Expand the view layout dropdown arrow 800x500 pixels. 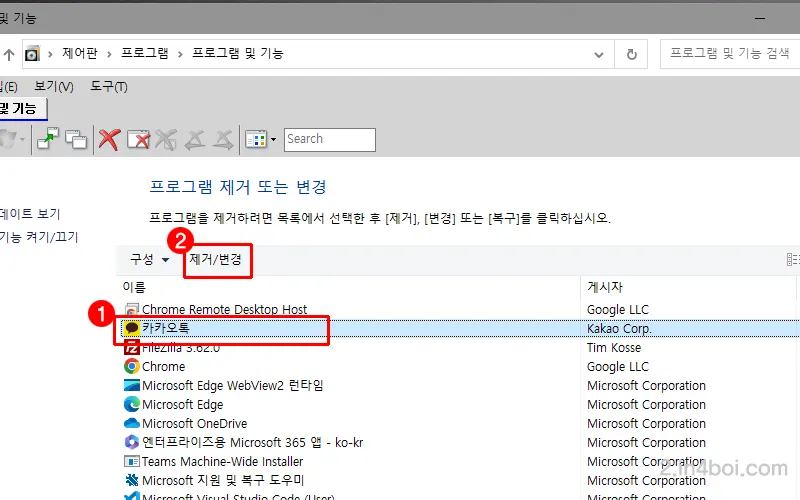tap(273, 139)
